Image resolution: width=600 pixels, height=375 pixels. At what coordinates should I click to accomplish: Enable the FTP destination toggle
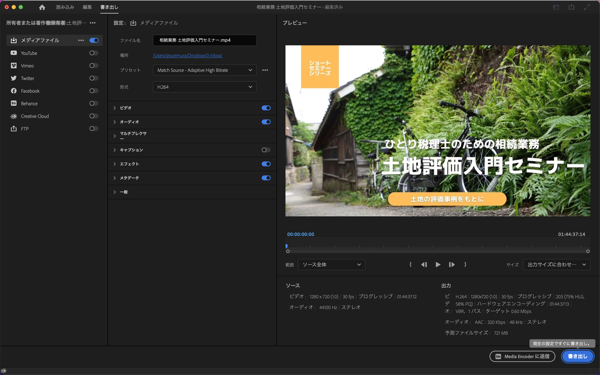[94, 129]
